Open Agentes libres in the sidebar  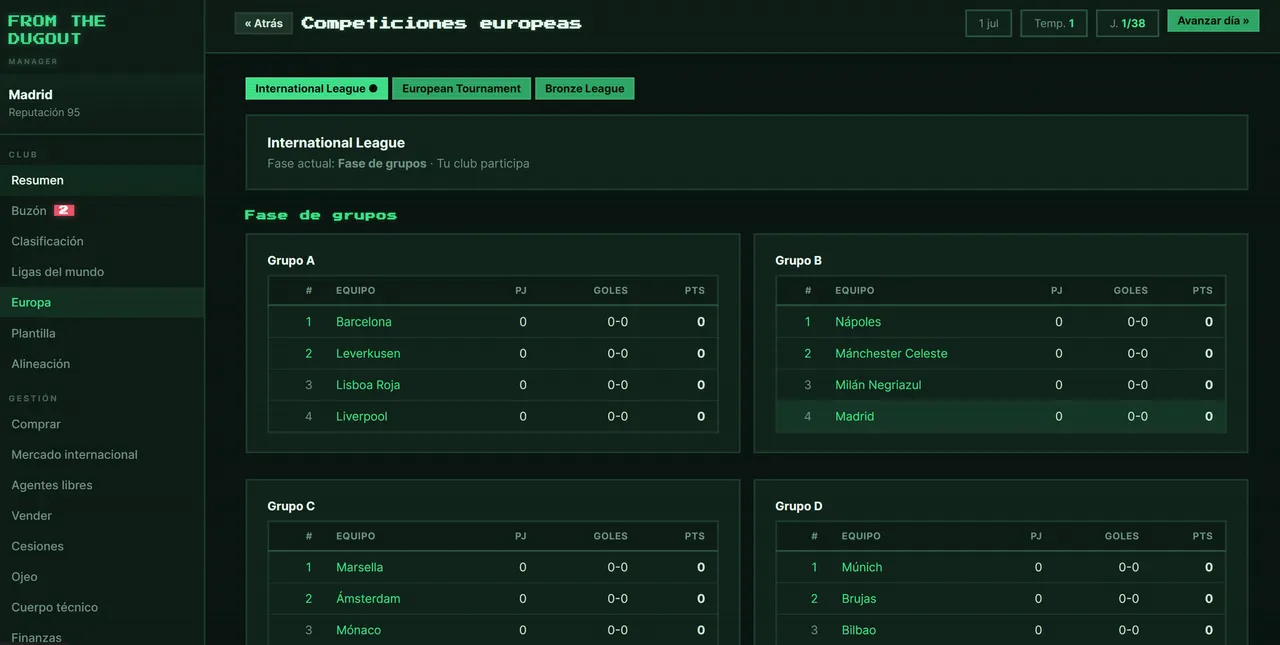point(102,485)
